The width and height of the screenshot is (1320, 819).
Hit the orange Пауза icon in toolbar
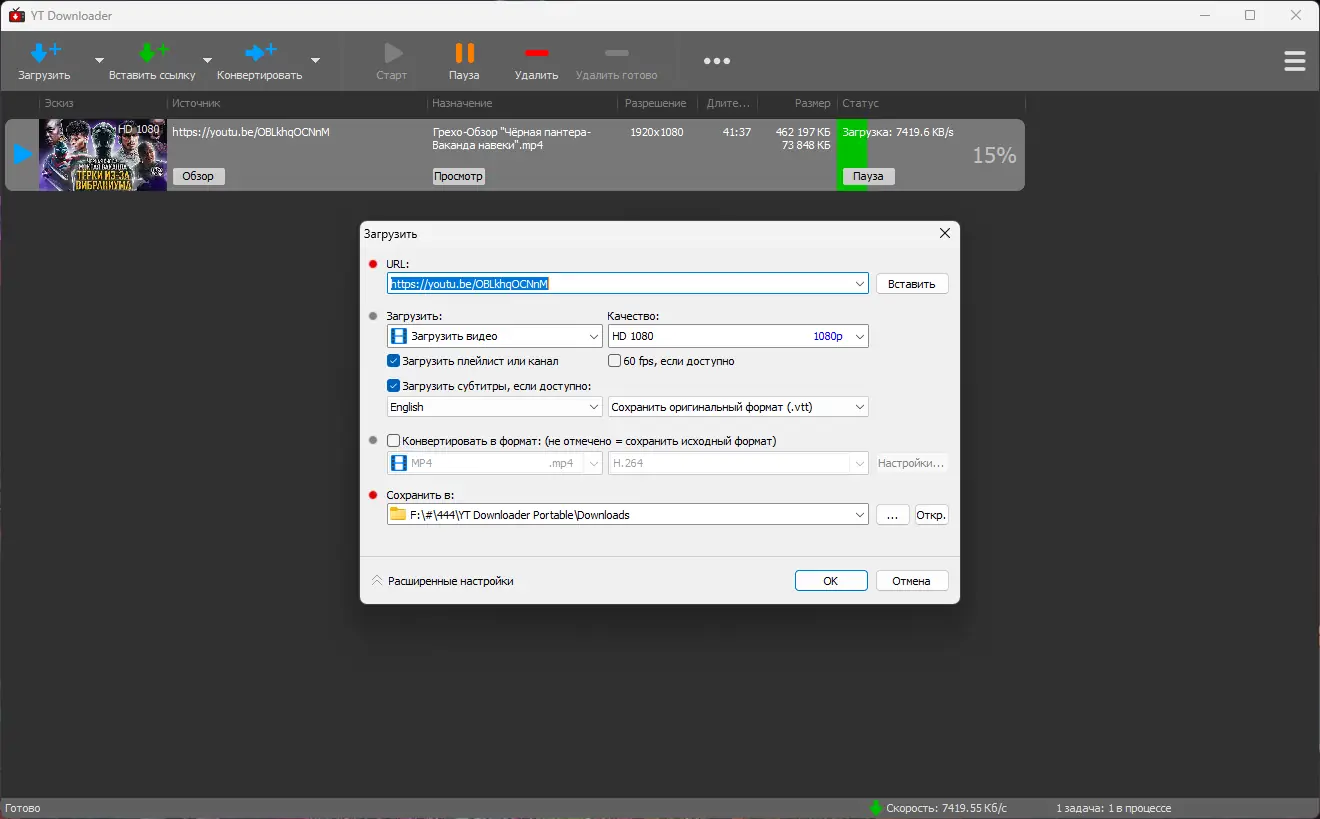[464, 53]
